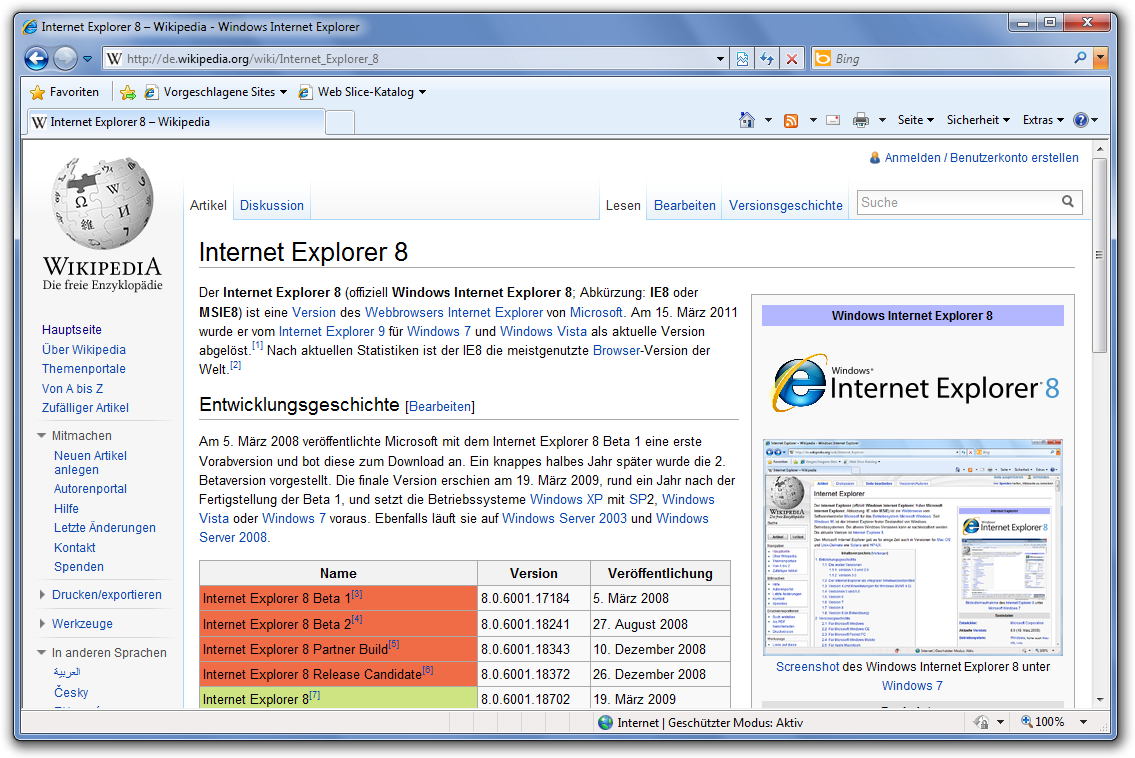The width and height of the screenshot is (1135, 758).
Task: Click the Windows Vista link in intro
Action: click(544, 332)
